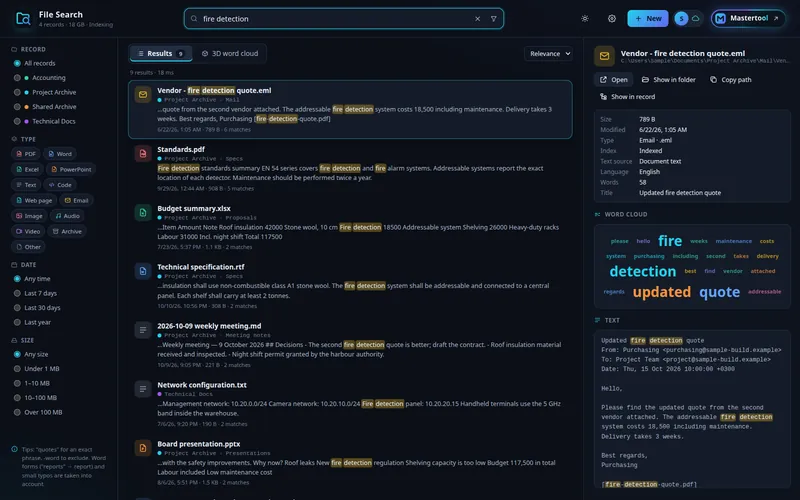This screenshot has width=800, height=500.
Task: Open Standards.pdf result title
Action: (x=181, y=149)
